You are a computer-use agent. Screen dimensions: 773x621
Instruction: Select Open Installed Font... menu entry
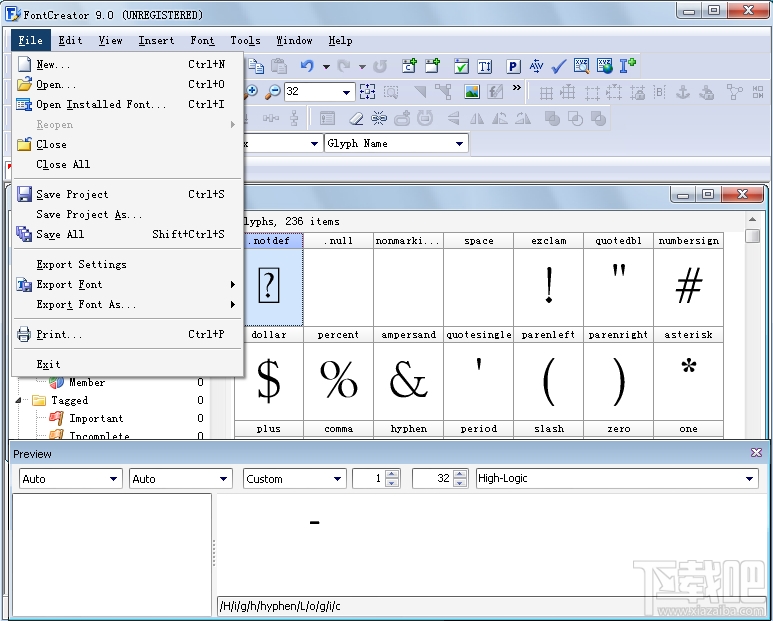point(128,104)
